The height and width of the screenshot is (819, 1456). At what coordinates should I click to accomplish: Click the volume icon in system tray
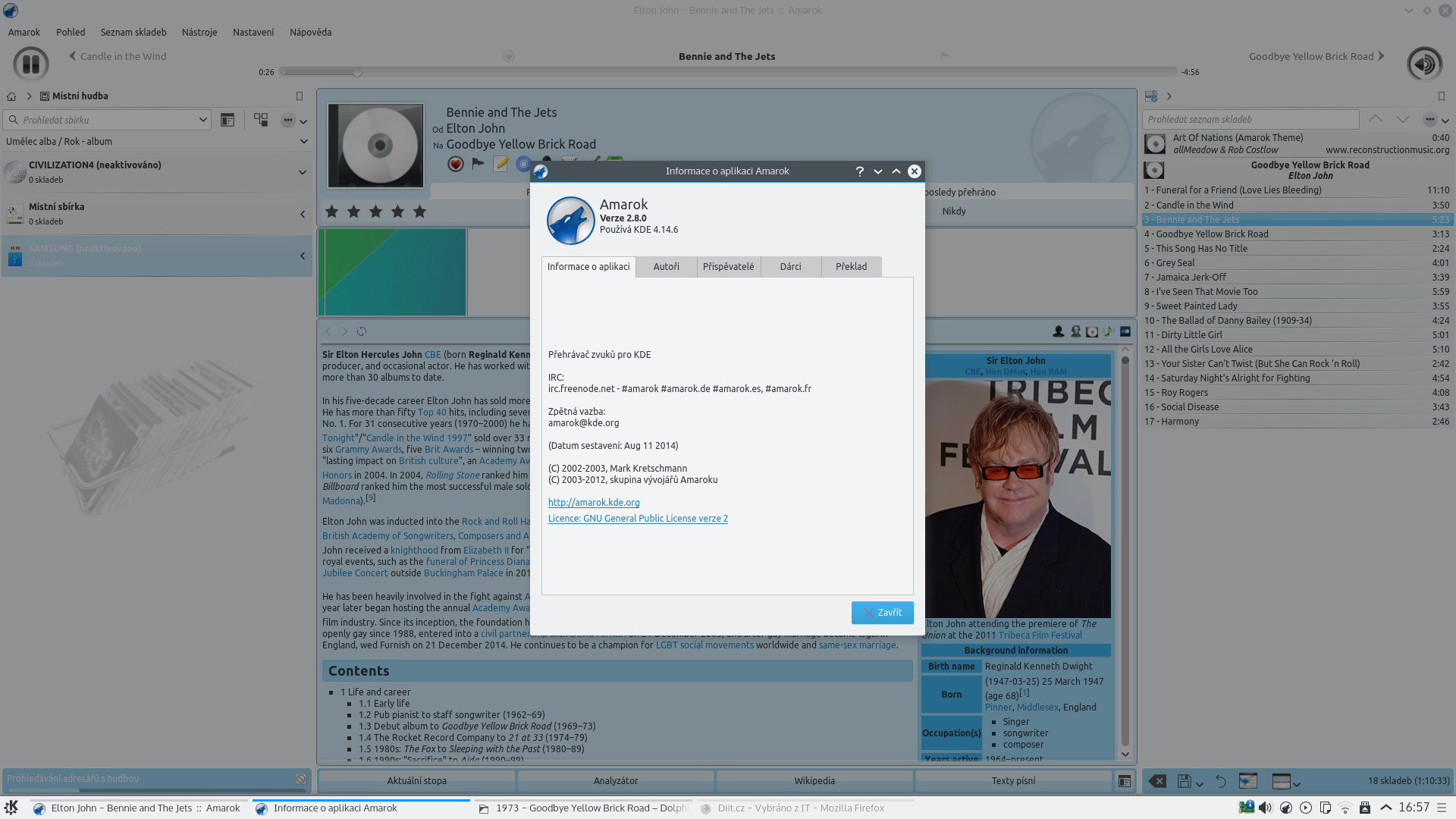tap(1265, 808)
